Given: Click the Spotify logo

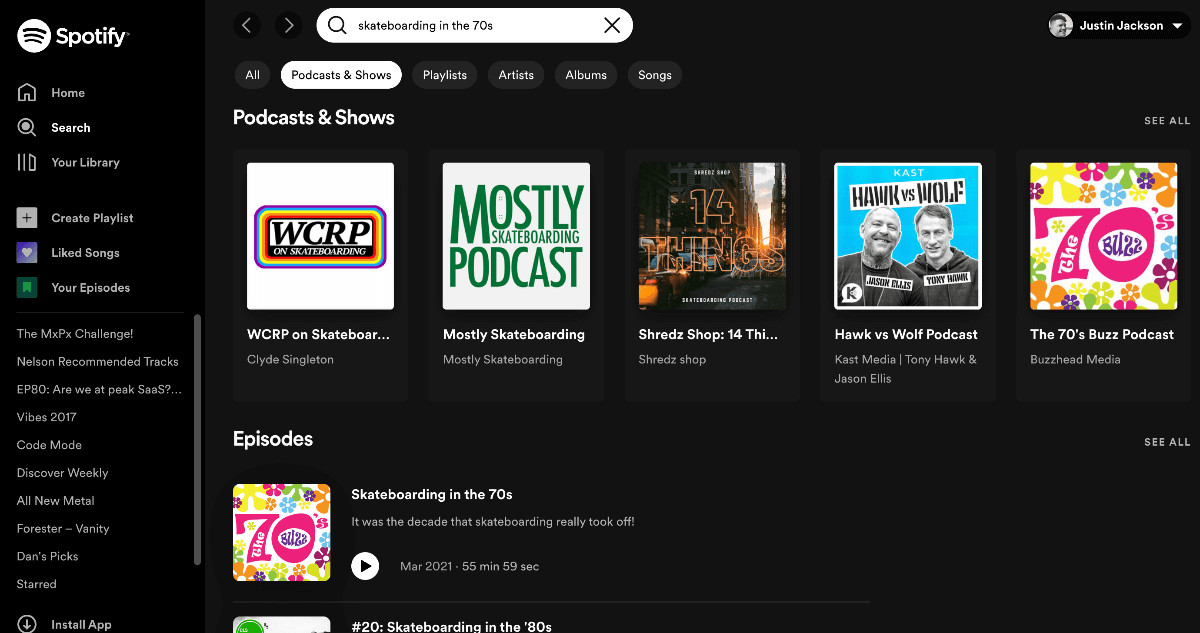Looking at the screenshot, I should pyautogui.click(x=72, y=37).
